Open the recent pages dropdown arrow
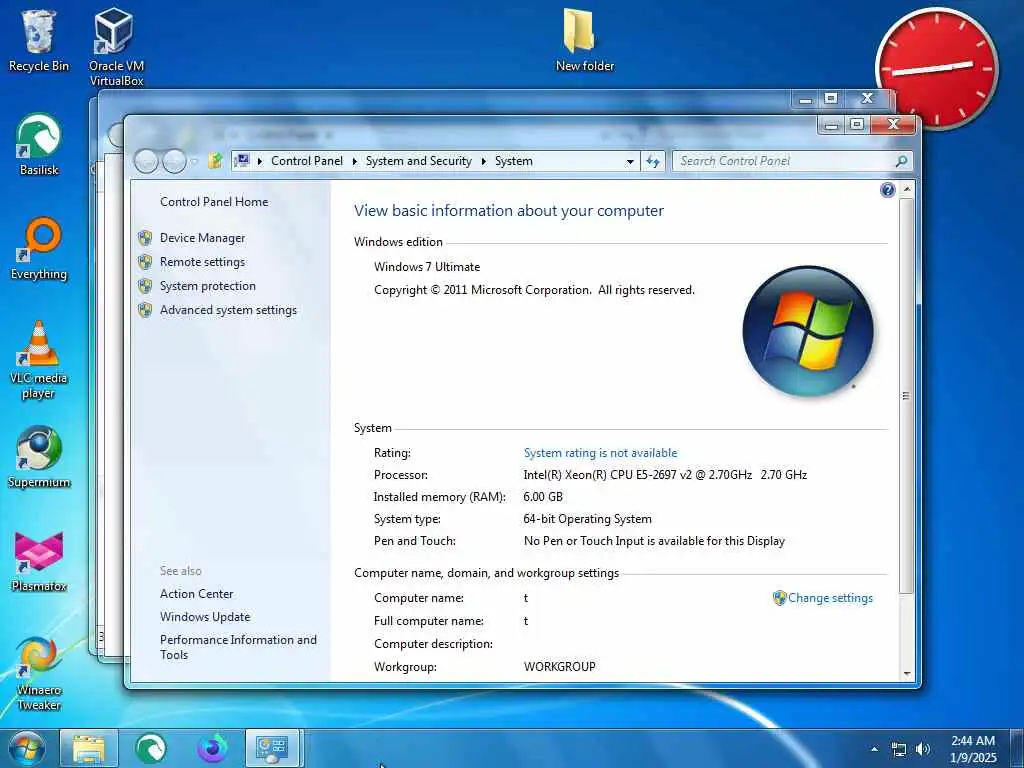 pos(195,161)
